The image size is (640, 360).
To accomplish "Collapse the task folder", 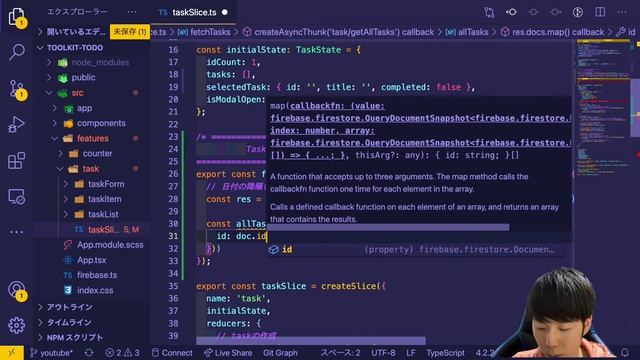I will point(91,169).
